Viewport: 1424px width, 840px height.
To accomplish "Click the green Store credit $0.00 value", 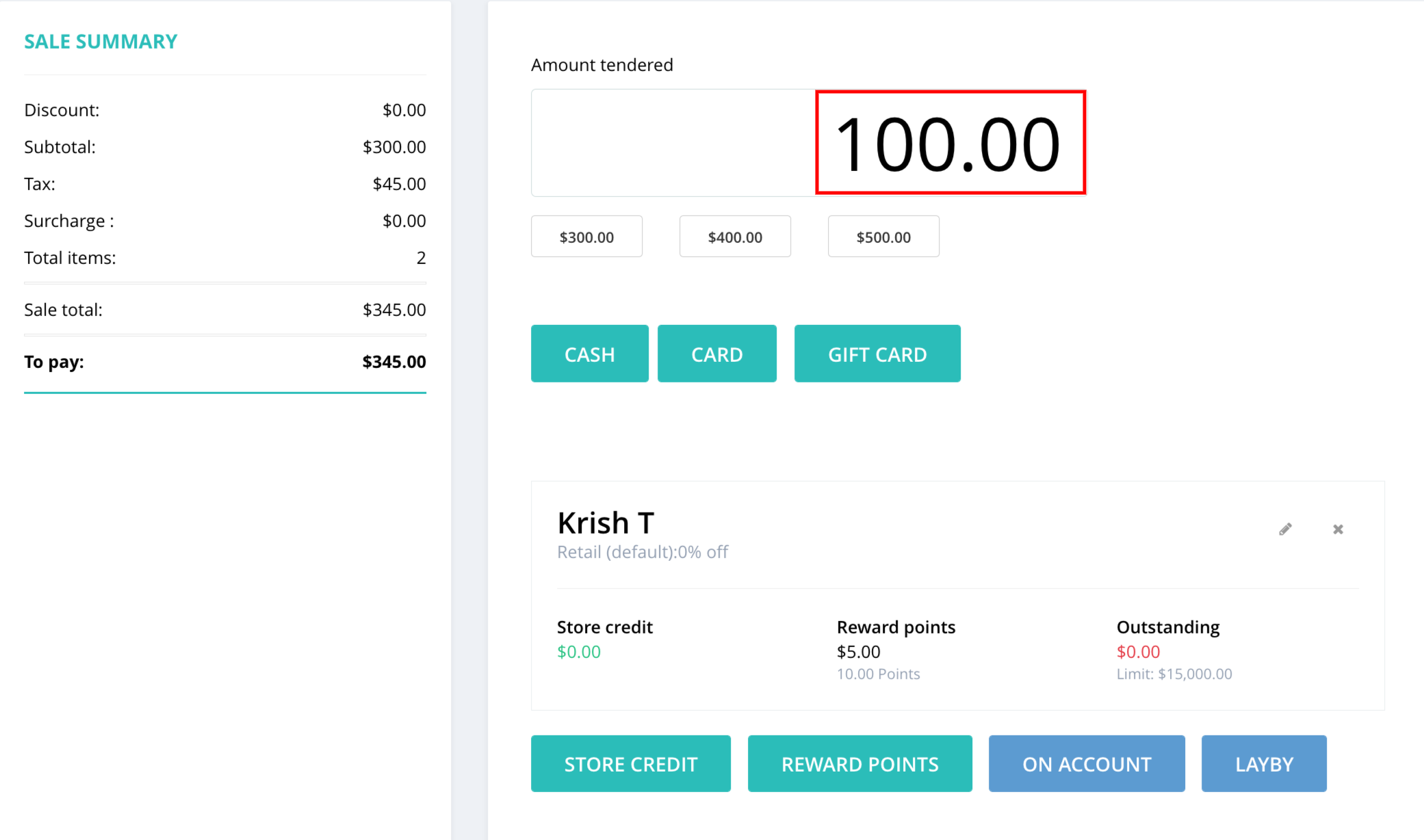I will [579, 652].
